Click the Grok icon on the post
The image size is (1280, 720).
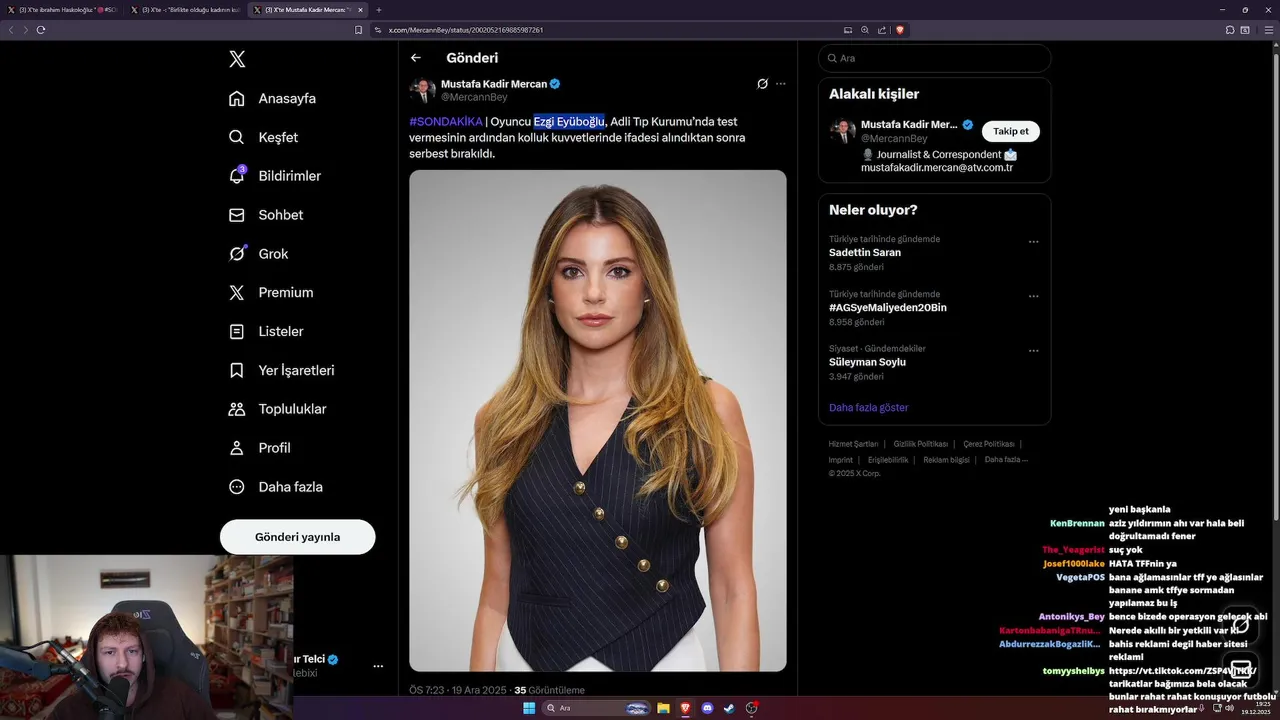762,84
